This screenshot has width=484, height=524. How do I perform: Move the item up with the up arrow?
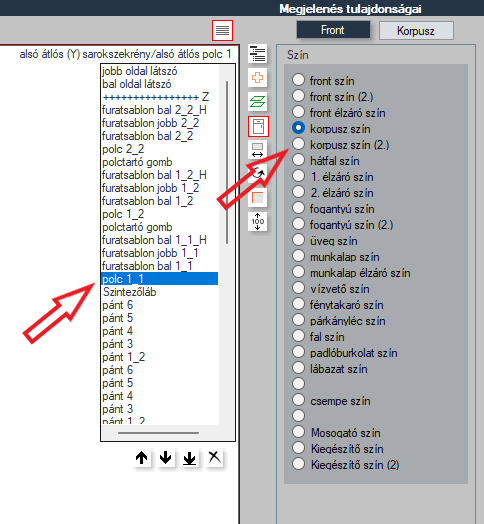click(x=141, y=458)
